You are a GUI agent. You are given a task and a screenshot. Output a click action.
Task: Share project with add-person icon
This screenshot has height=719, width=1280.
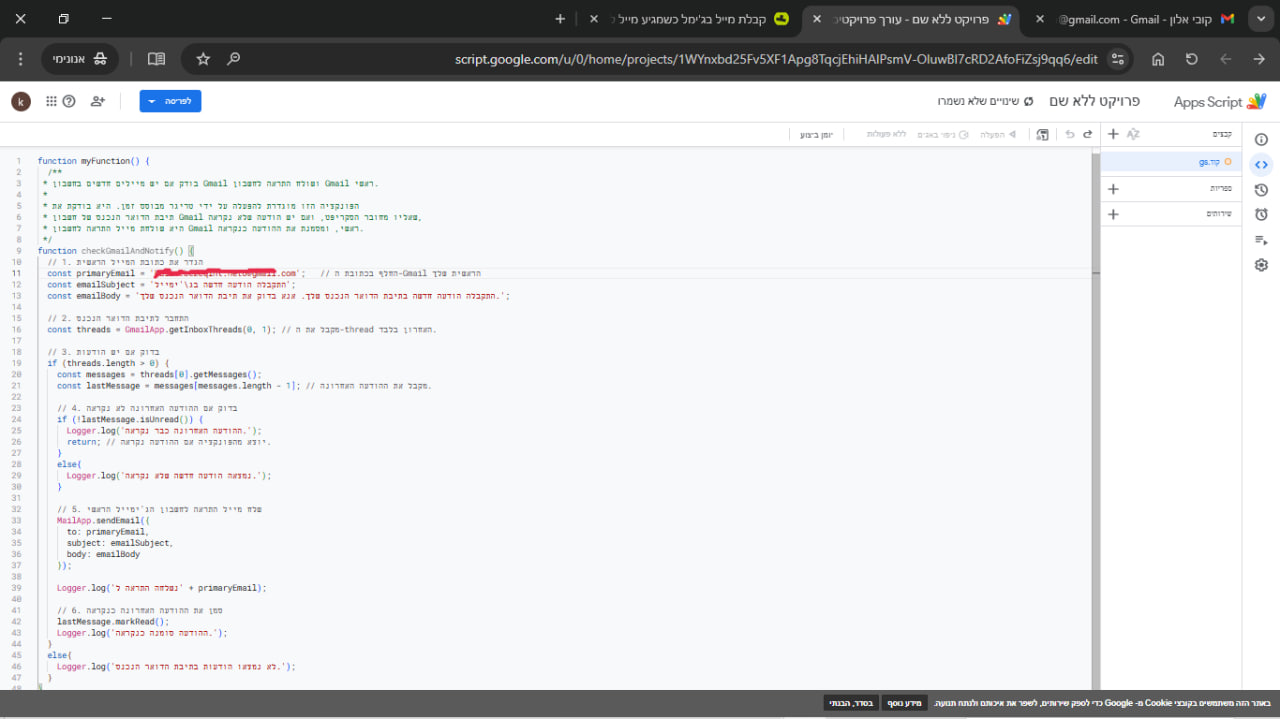98,101
